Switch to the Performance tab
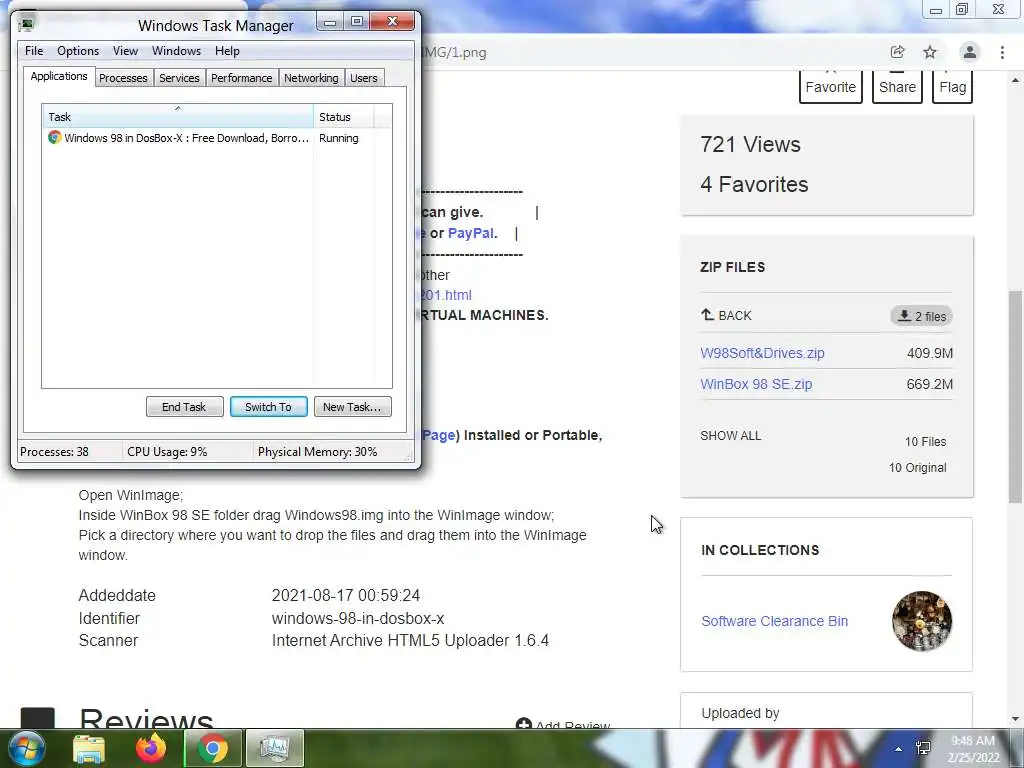Screen dimensions: 1024x768 coord(242,78)
